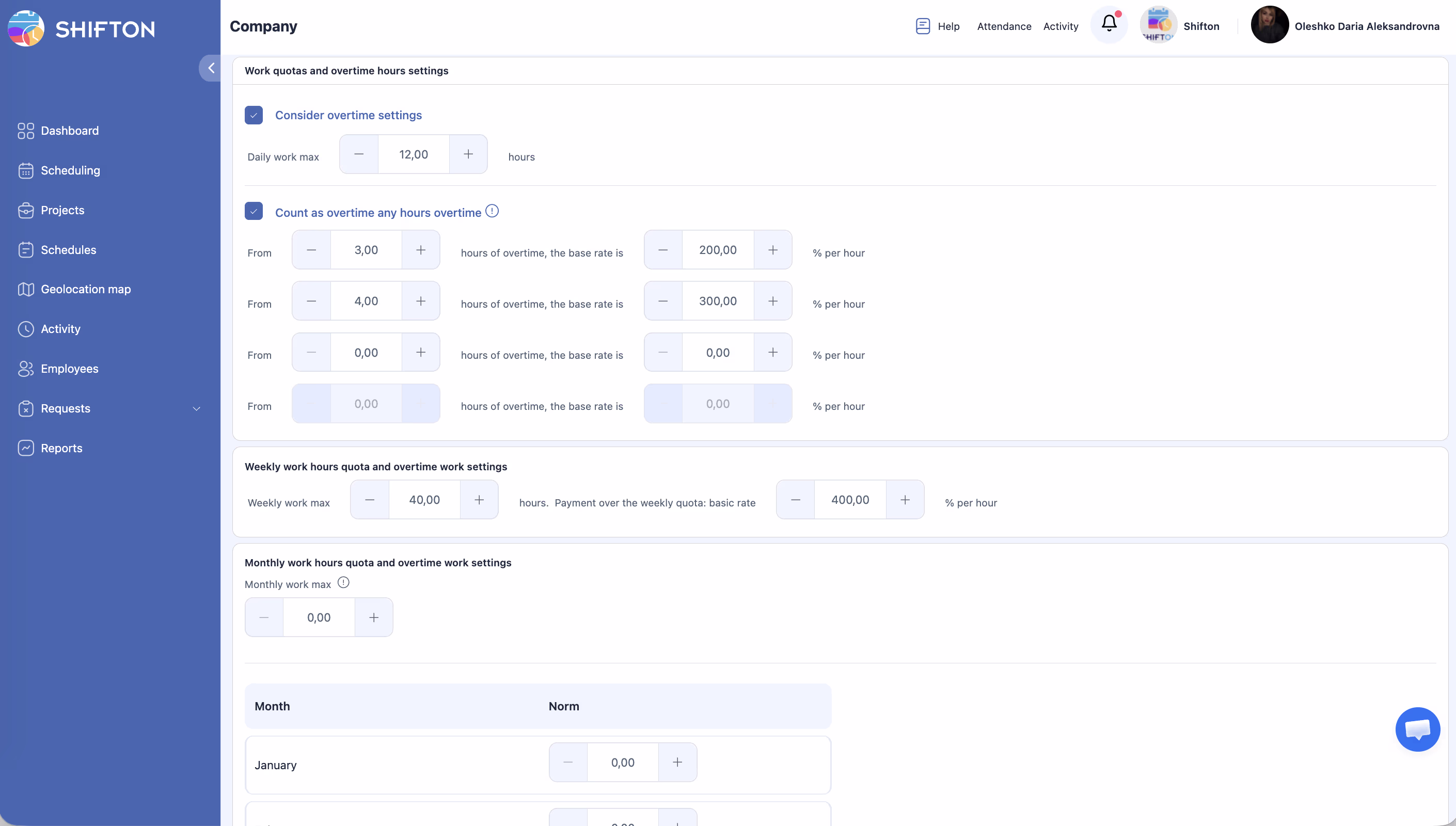The width and height of the screenshot is (1456, 826).
Task: Click the 400,00 weekly rate input field
Action: click(850, 500)
